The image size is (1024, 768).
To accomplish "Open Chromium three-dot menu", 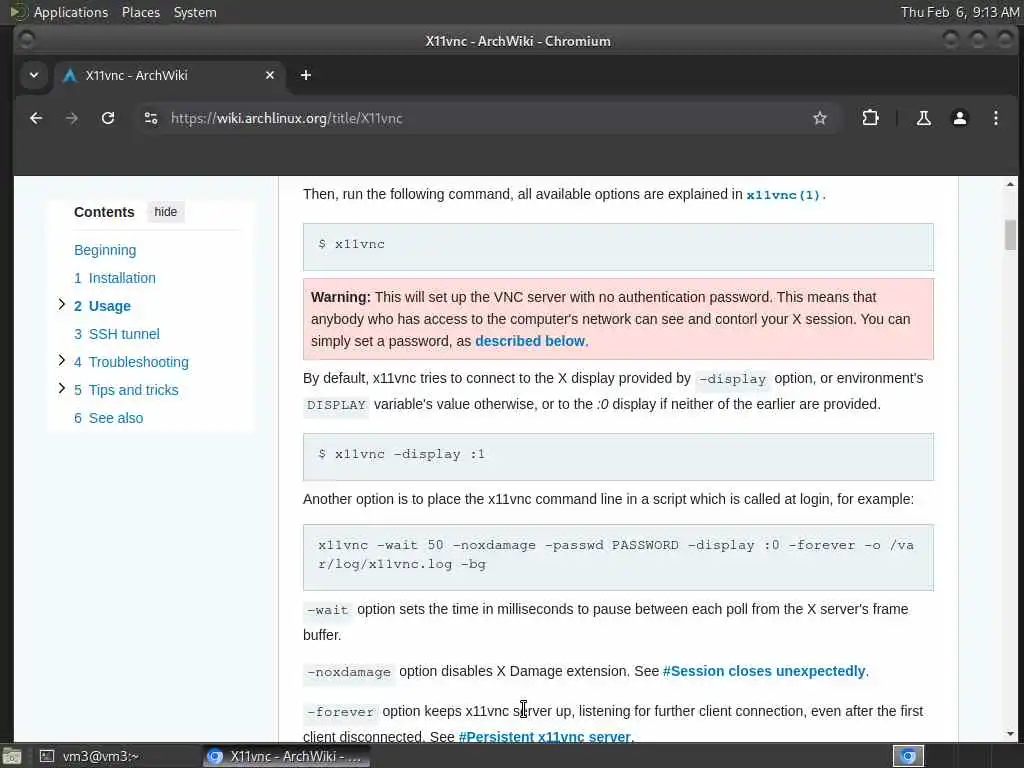I will point(995,118).
